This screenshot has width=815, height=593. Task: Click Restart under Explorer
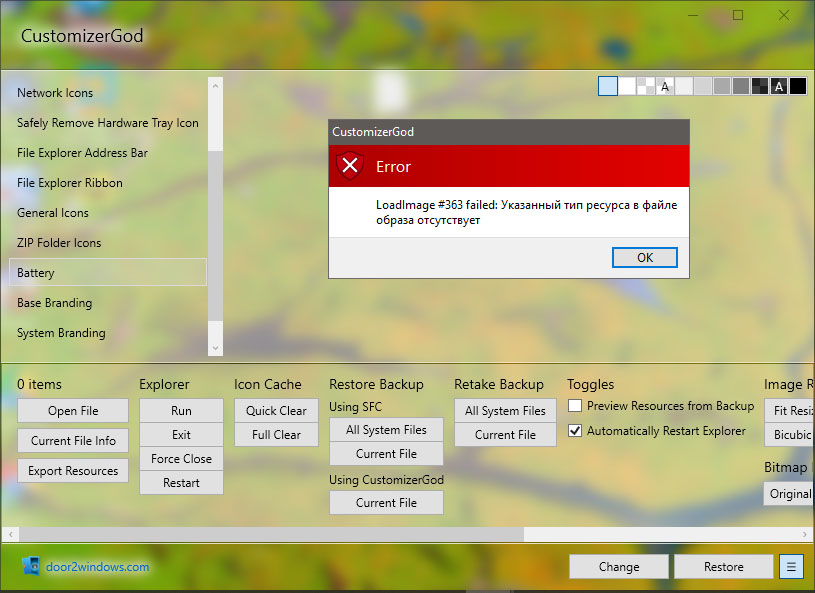[x=181, y=482]
